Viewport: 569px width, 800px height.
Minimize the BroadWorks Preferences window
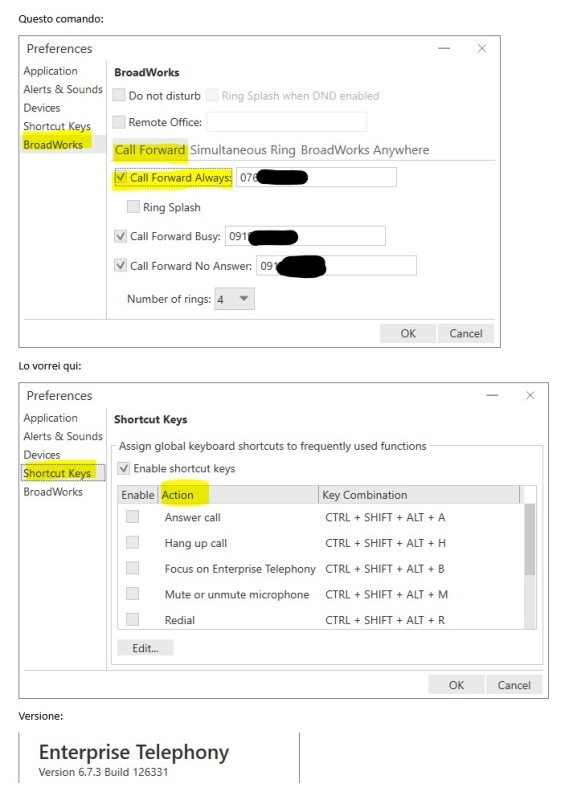tap(444, 48)
